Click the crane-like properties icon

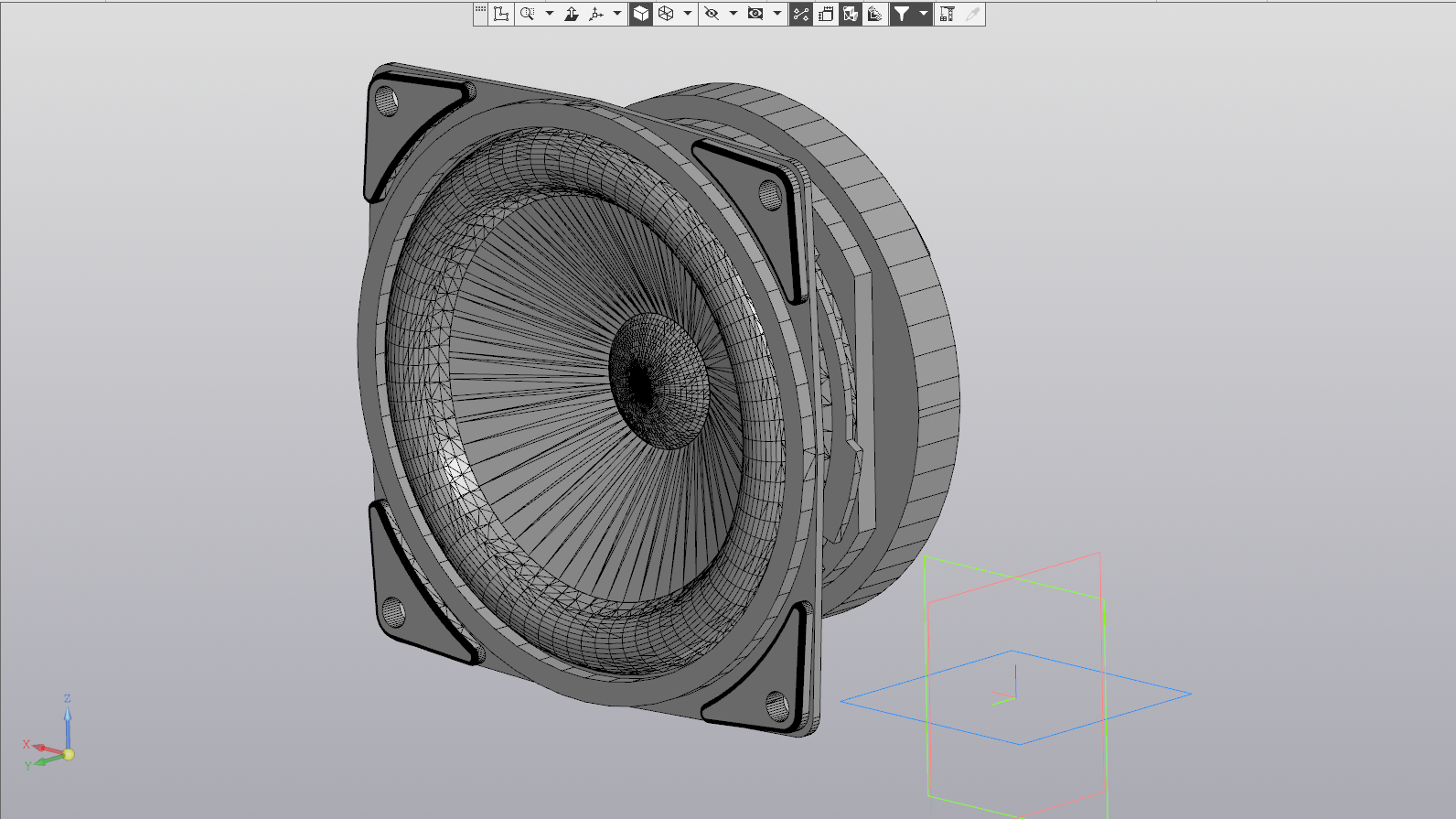pos(947,14)
